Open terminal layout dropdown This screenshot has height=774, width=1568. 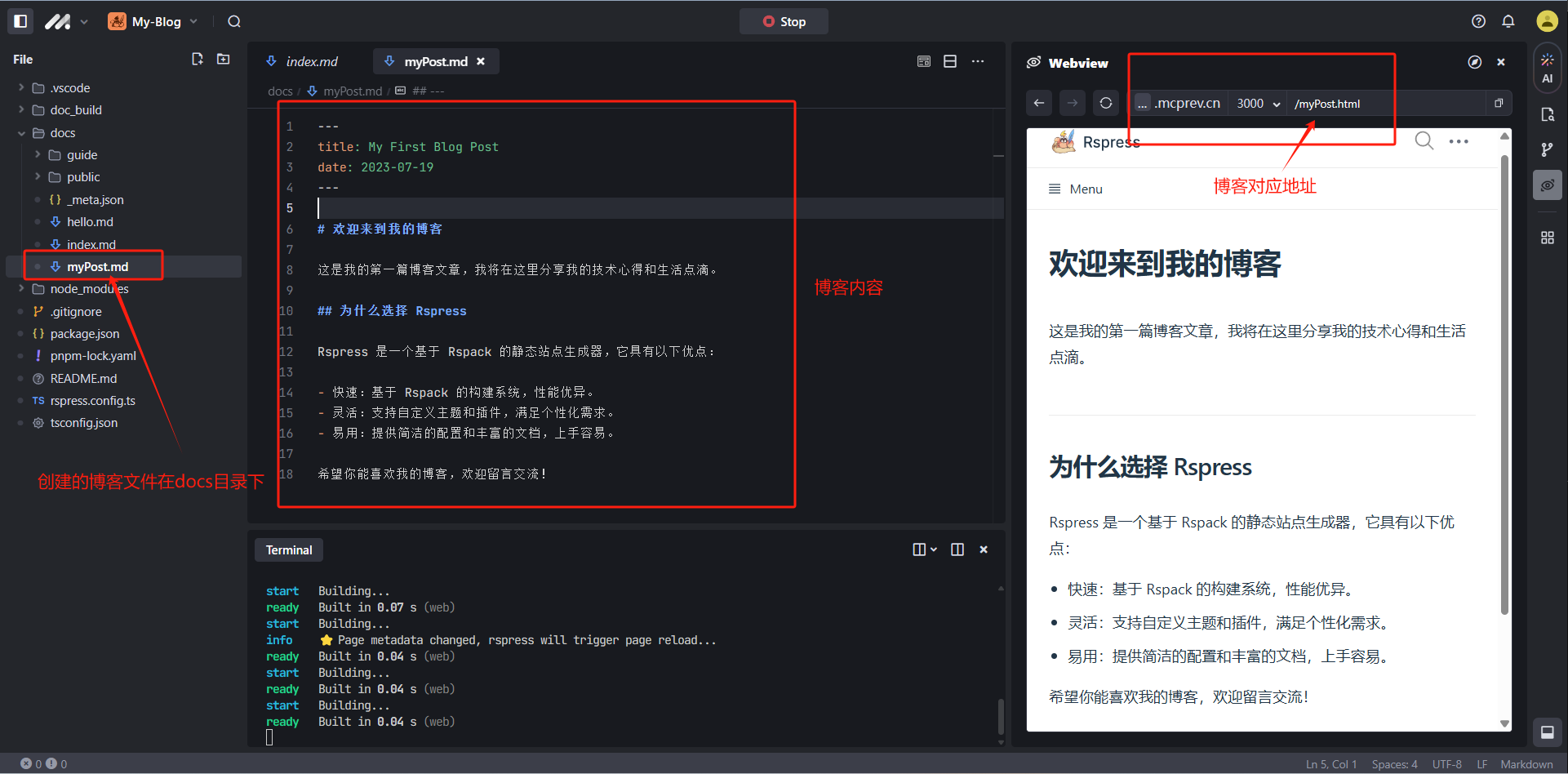[x=924, y=549]
